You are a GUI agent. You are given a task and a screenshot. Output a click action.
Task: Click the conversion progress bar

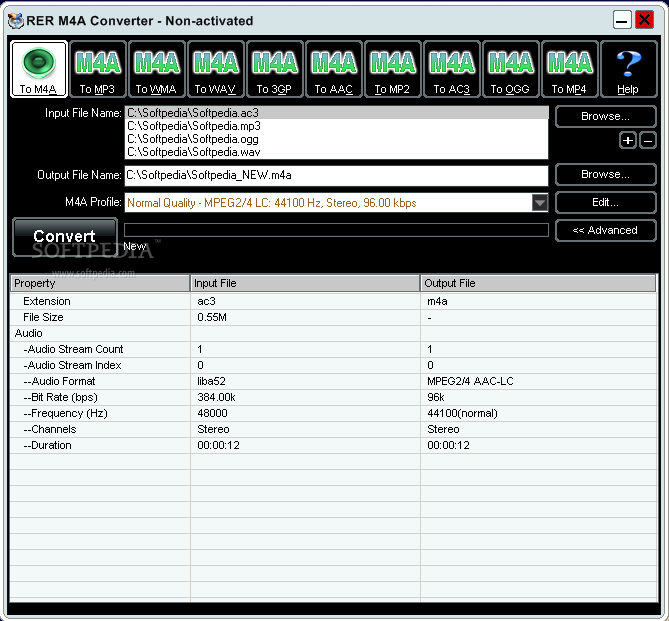coord(336,230)
